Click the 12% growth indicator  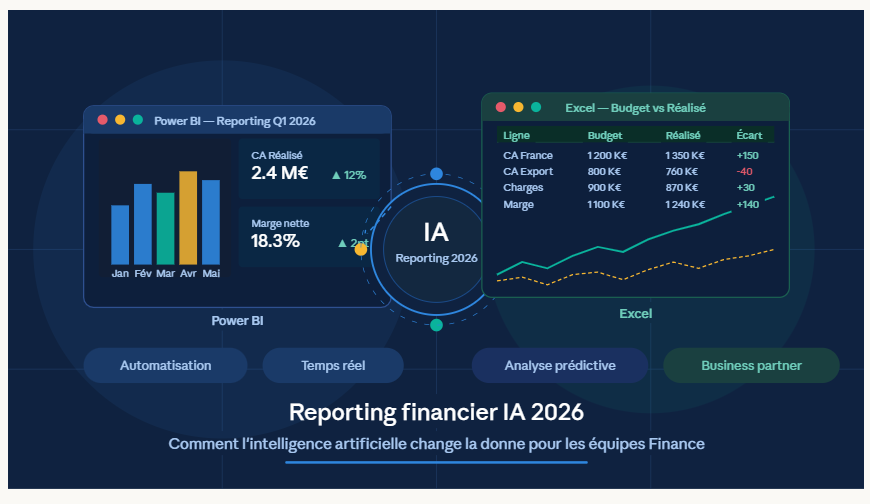pyautogui.click(x=349, y=175)
